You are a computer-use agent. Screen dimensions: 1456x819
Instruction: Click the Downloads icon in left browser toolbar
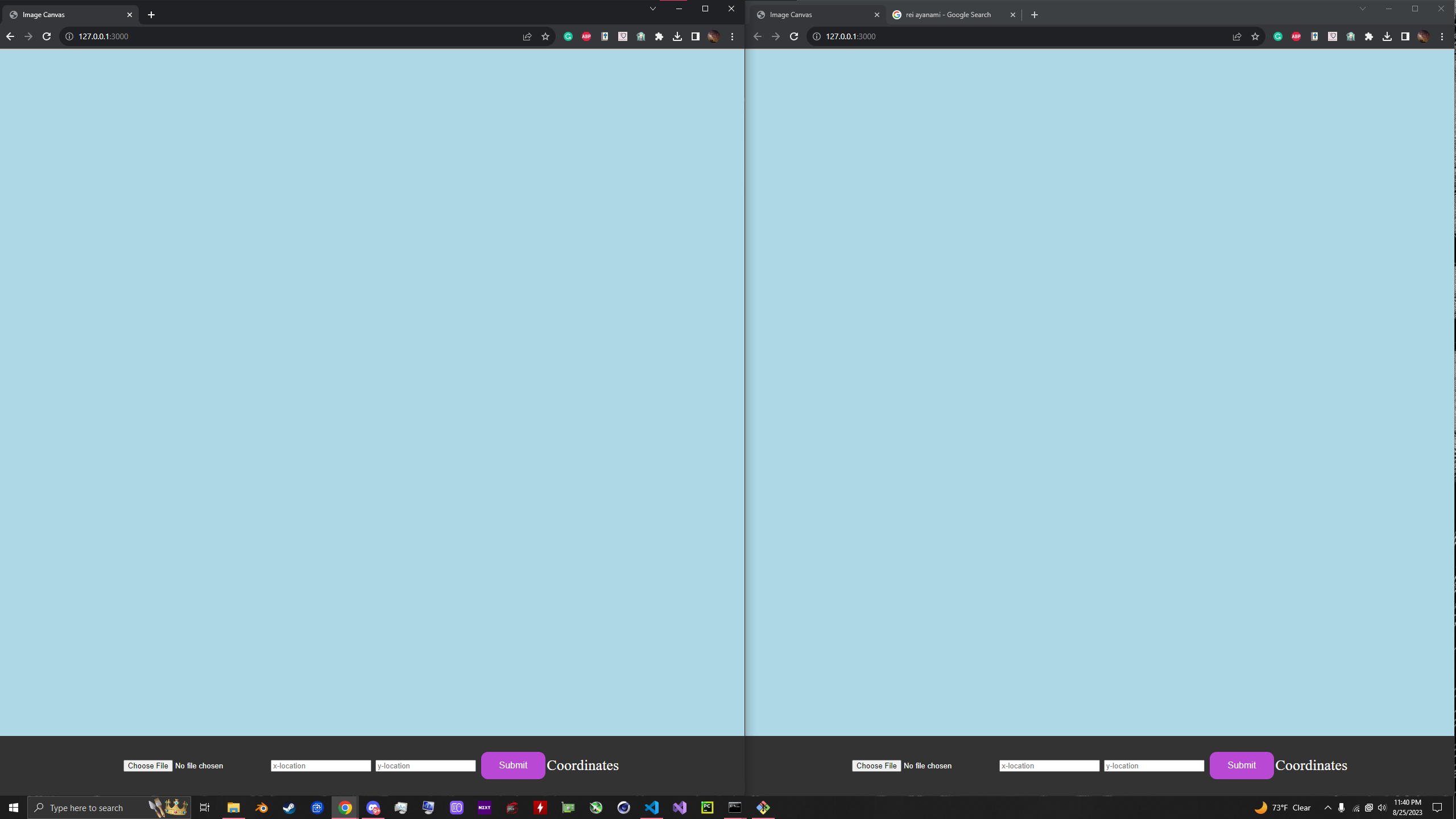click(677, 36)
